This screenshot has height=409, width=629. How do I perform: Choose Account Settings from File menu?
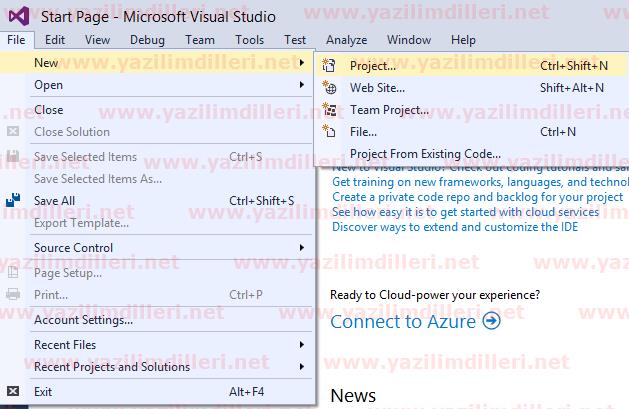pos(83,320)
